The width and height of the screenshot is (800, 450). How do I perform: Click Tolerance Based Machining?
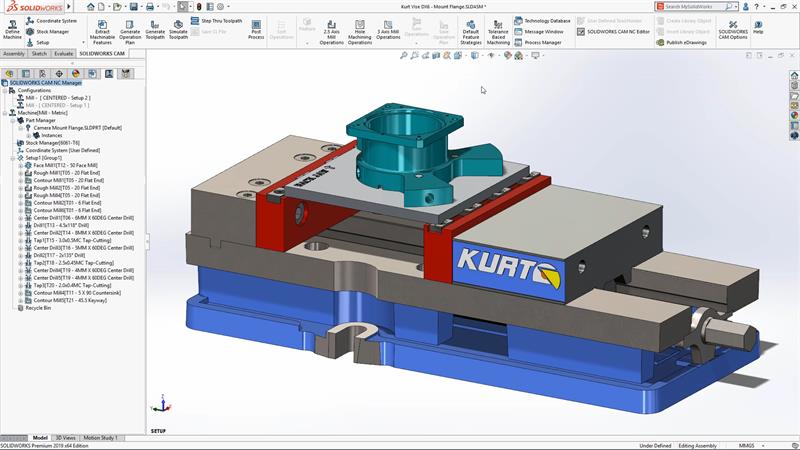(x=498, y=32)
